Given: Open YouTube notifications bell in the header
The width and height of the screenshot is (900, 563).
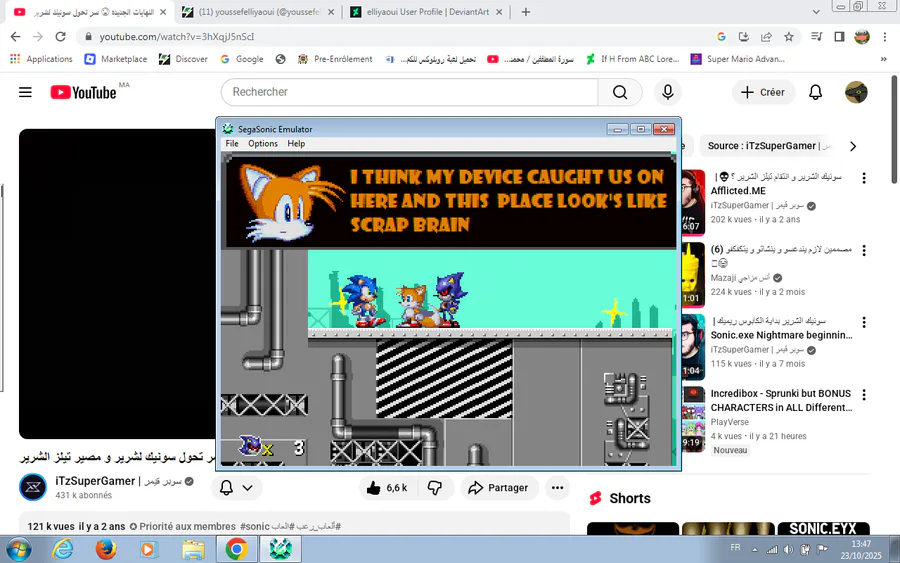Looking at the screenshot, I should coord(816,92).
